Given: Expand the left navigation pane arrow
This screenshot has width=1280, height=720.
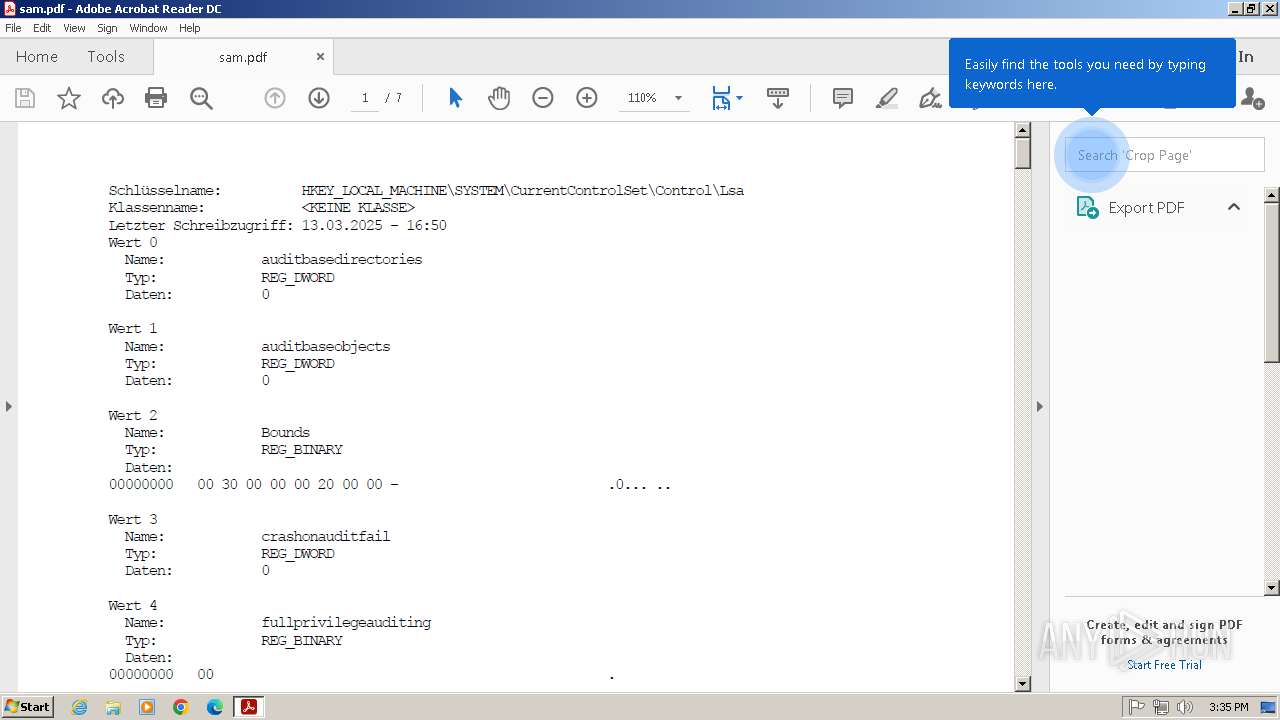Looking at the screenshot, I should [x=8, y=406].
